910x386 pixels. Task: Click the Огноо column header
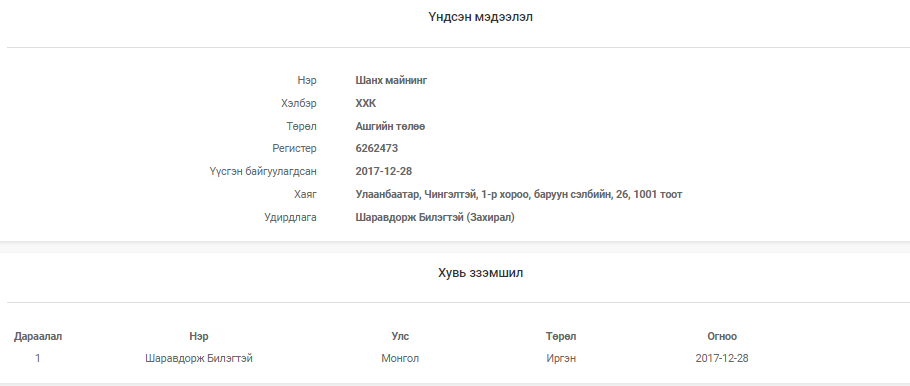[722, 336]
